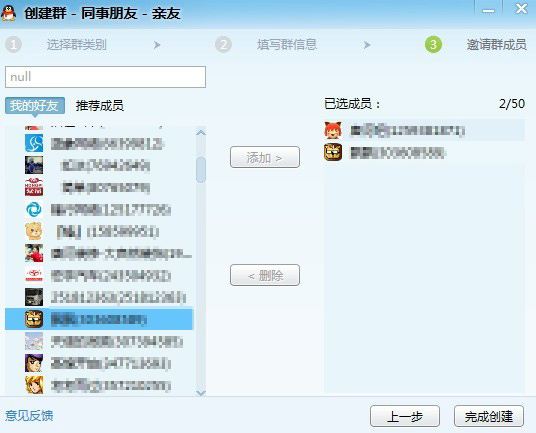This screenshot has width=536, height=433.
Task: Open the 意见反馈 feedback link
Action: click(29, 416)
